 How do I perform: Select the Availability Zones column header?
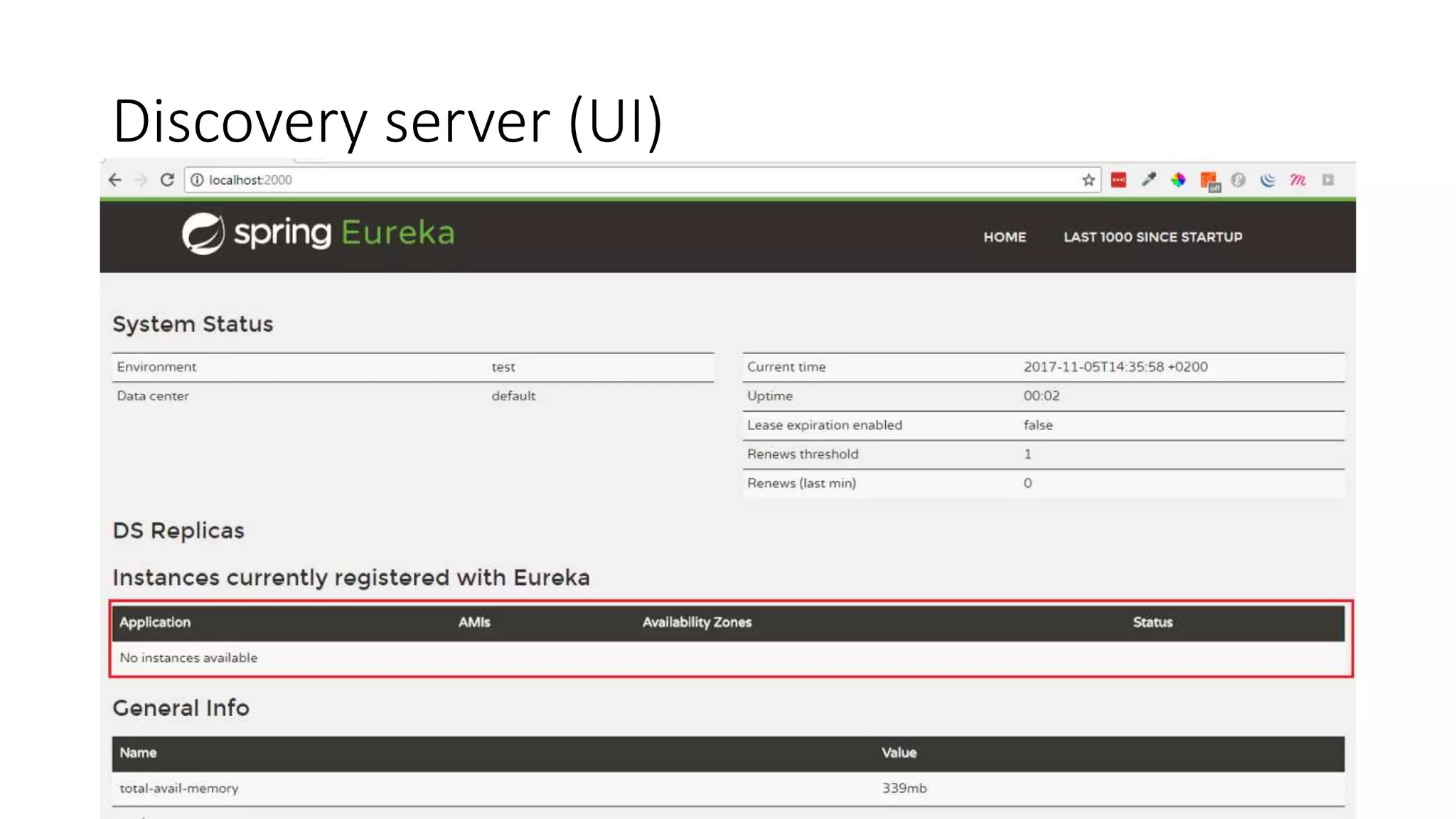point(697,623)
